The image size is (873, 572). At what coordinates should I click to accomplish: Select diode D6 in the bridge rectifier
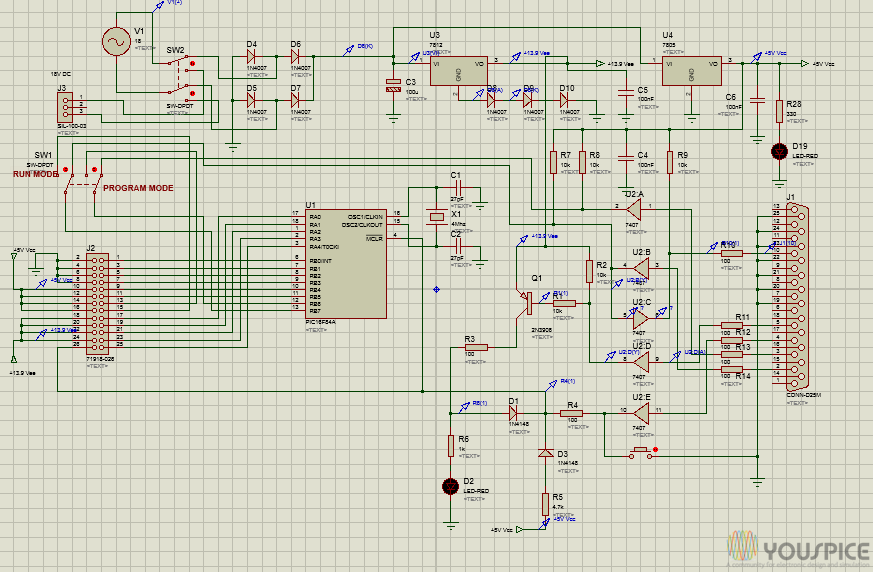coord(295,56)
